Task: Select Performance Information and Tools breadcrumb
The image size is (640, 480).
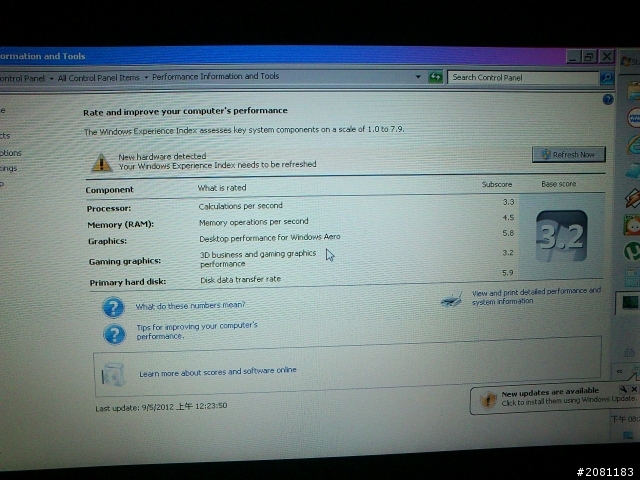Action: click(216, 76)
